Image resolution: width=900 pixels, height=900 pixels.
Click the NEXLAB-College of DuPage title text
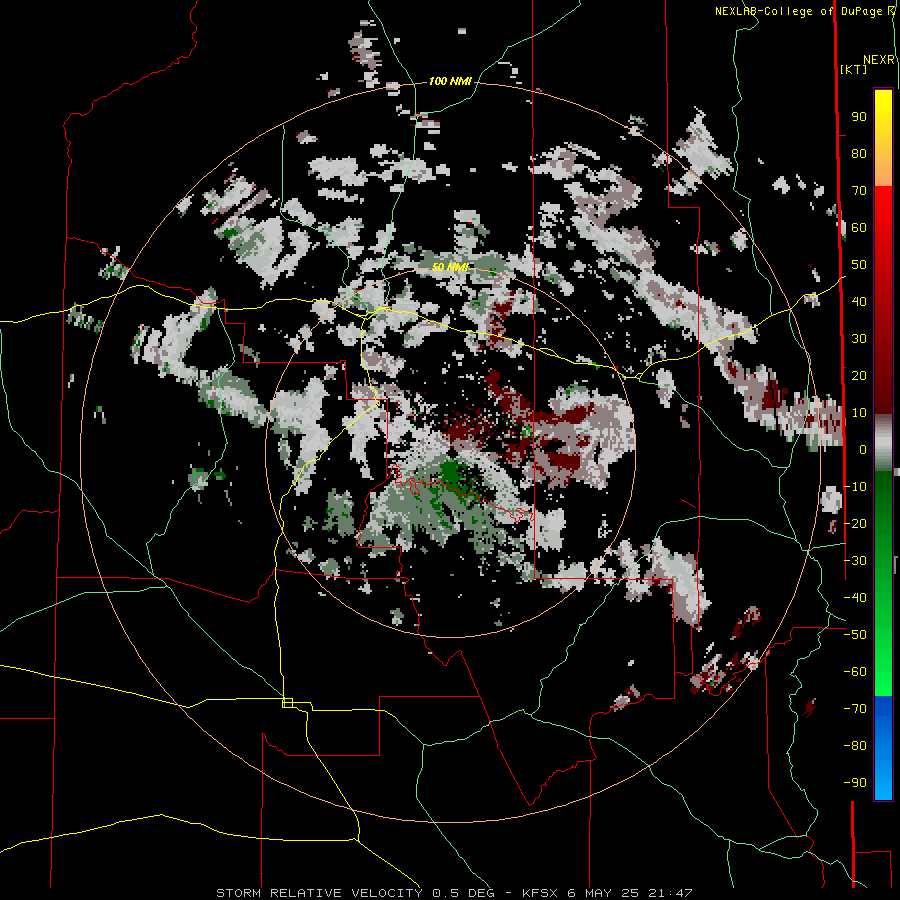(799, 11)
